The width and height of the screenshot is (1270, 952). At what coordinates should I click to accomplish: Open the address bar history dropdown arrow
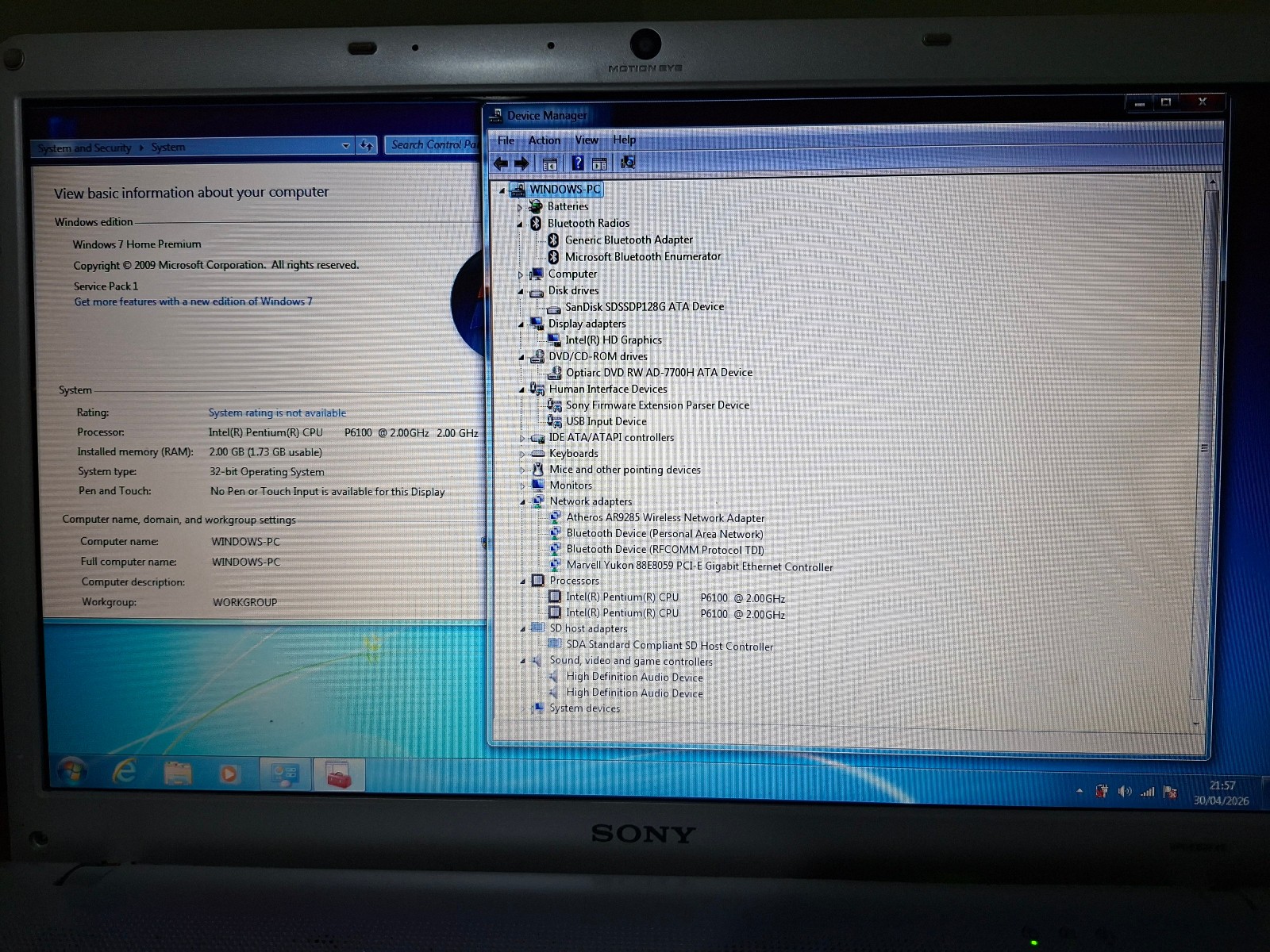click(345, 146)
